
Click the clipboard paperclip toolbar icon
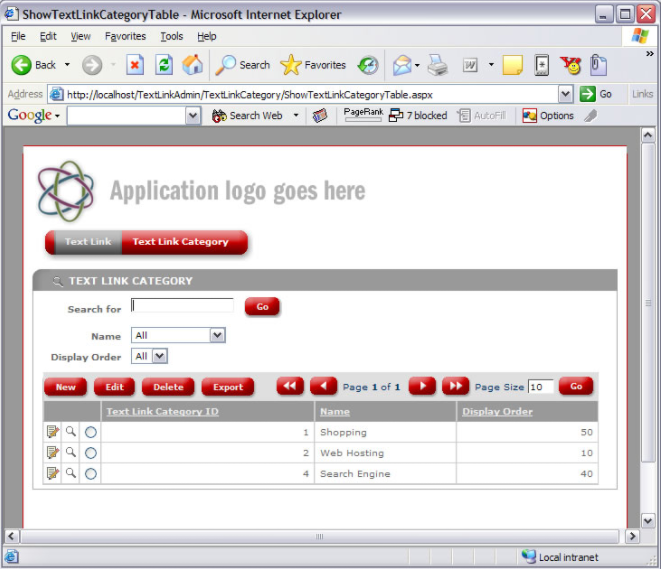point(598,65)
